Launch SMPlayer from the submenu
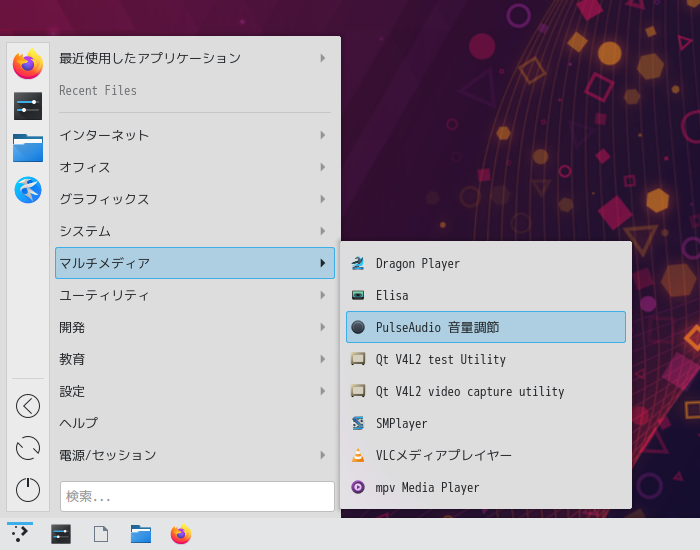Viewport: 700px width, 550px height. (486, 423)
